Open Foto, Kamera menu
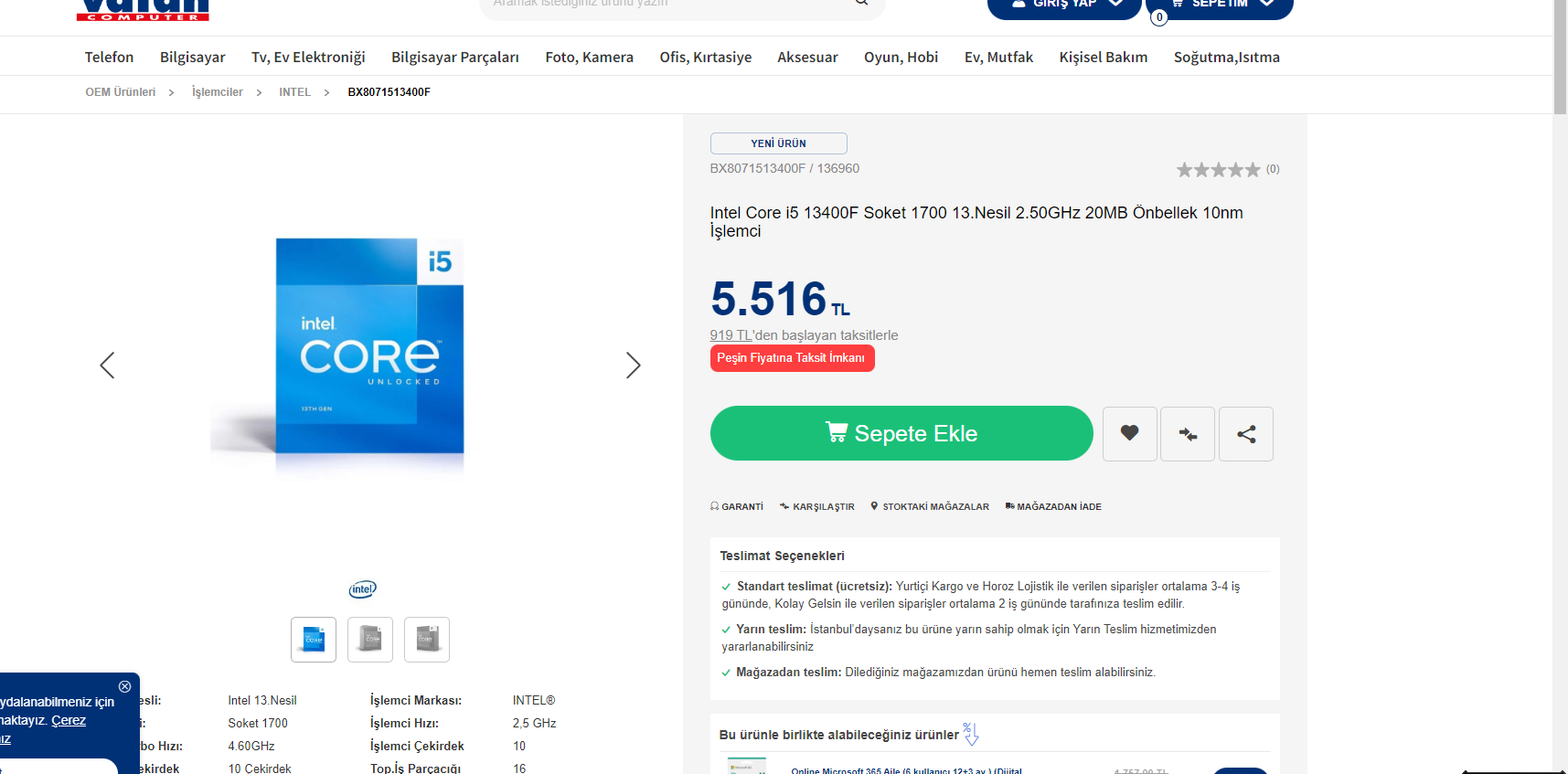This screenshot has height=774, width=1568. click(x=590, y=57)
